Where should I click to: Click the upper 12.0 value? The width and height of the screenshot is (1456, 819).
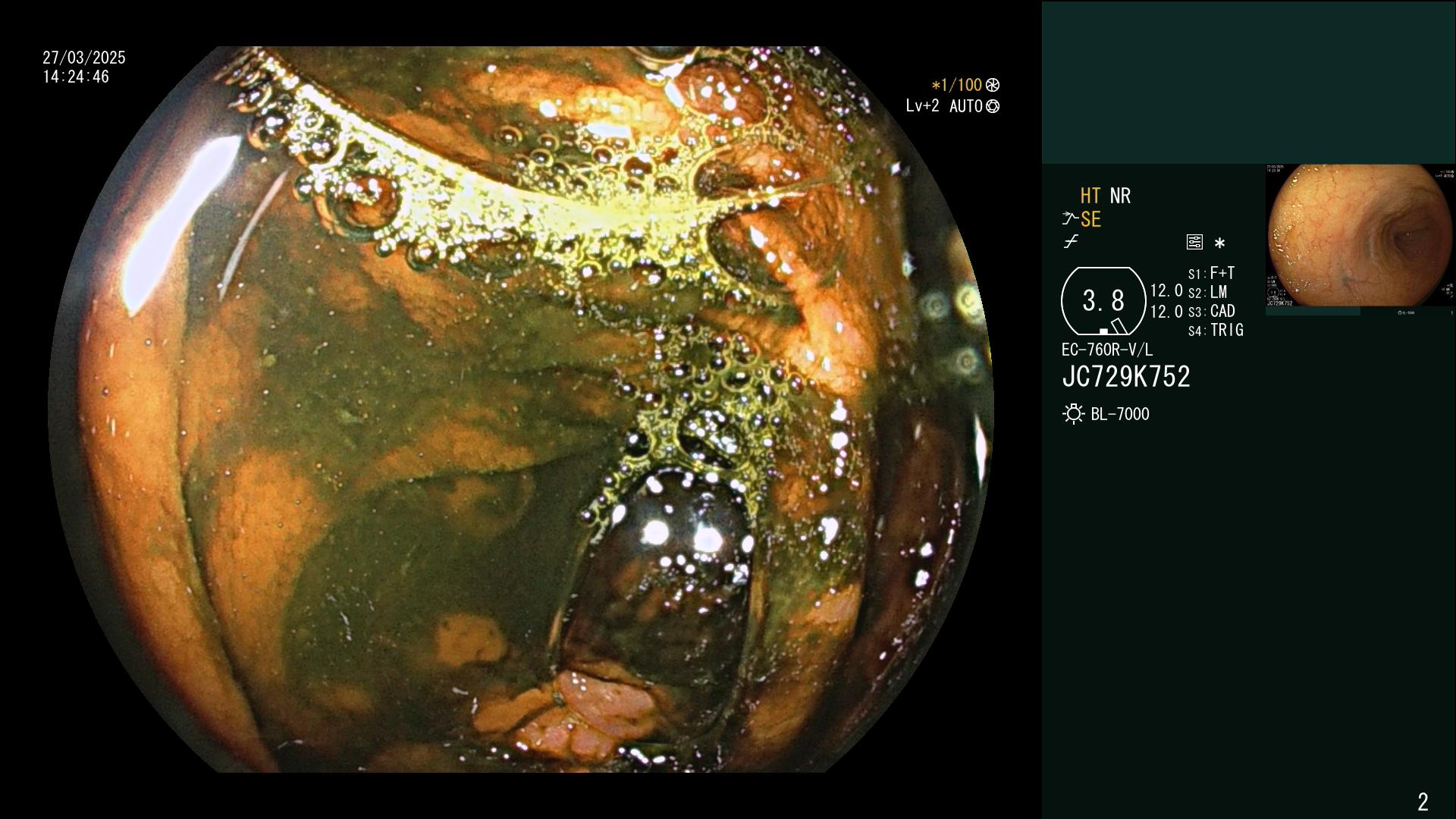(1166, 290)
